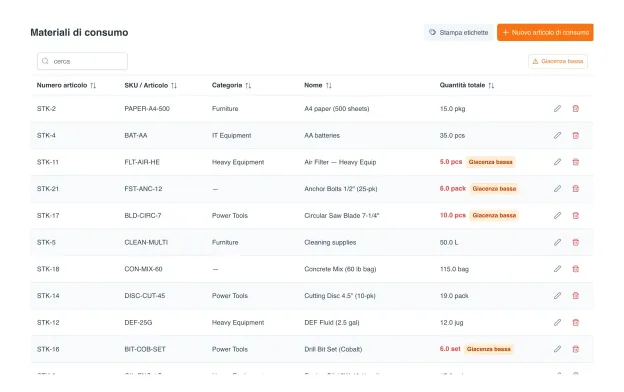This screenshot has width=624, height=392.
Task: Click the 115.0 bag quantity
Action: coord(454,269)
